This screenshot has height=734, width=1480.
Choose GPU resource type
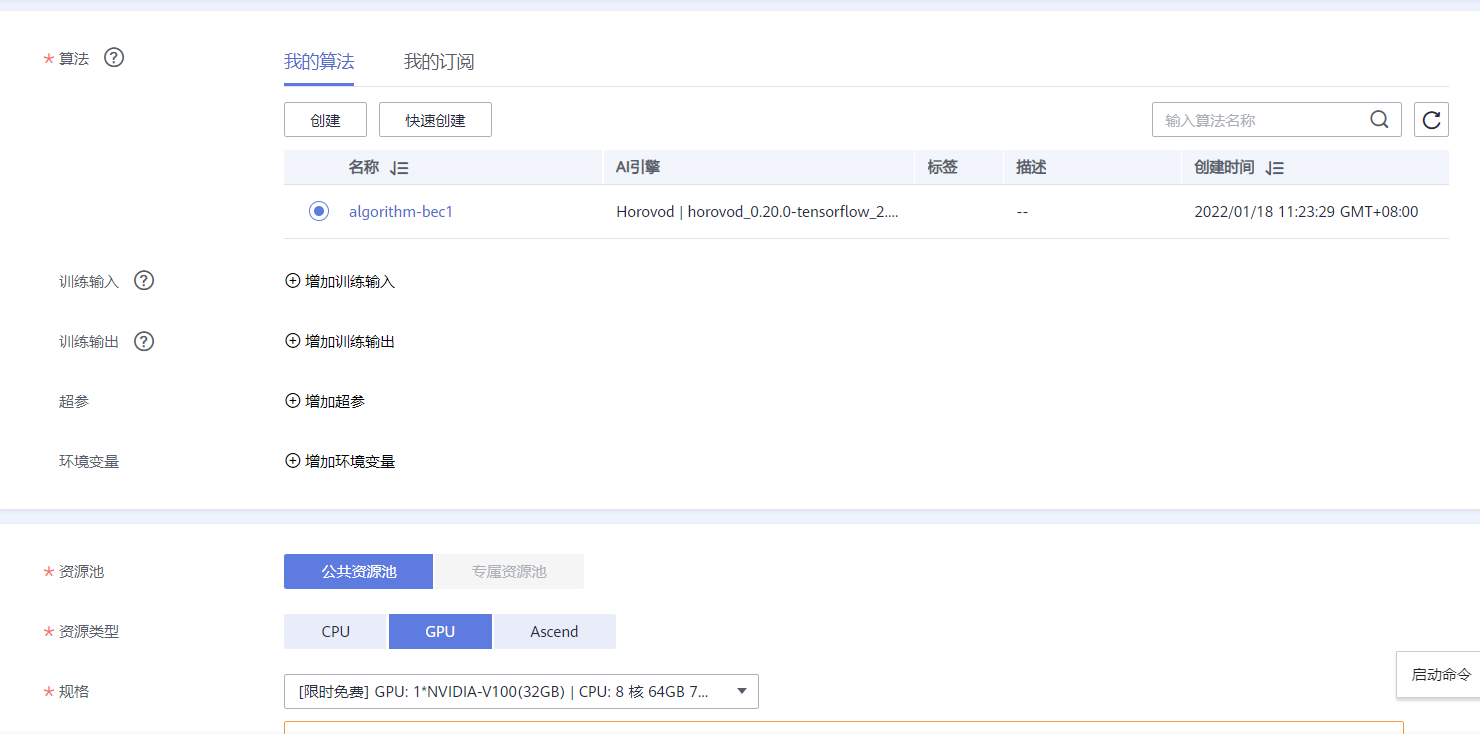pos(440,632)
